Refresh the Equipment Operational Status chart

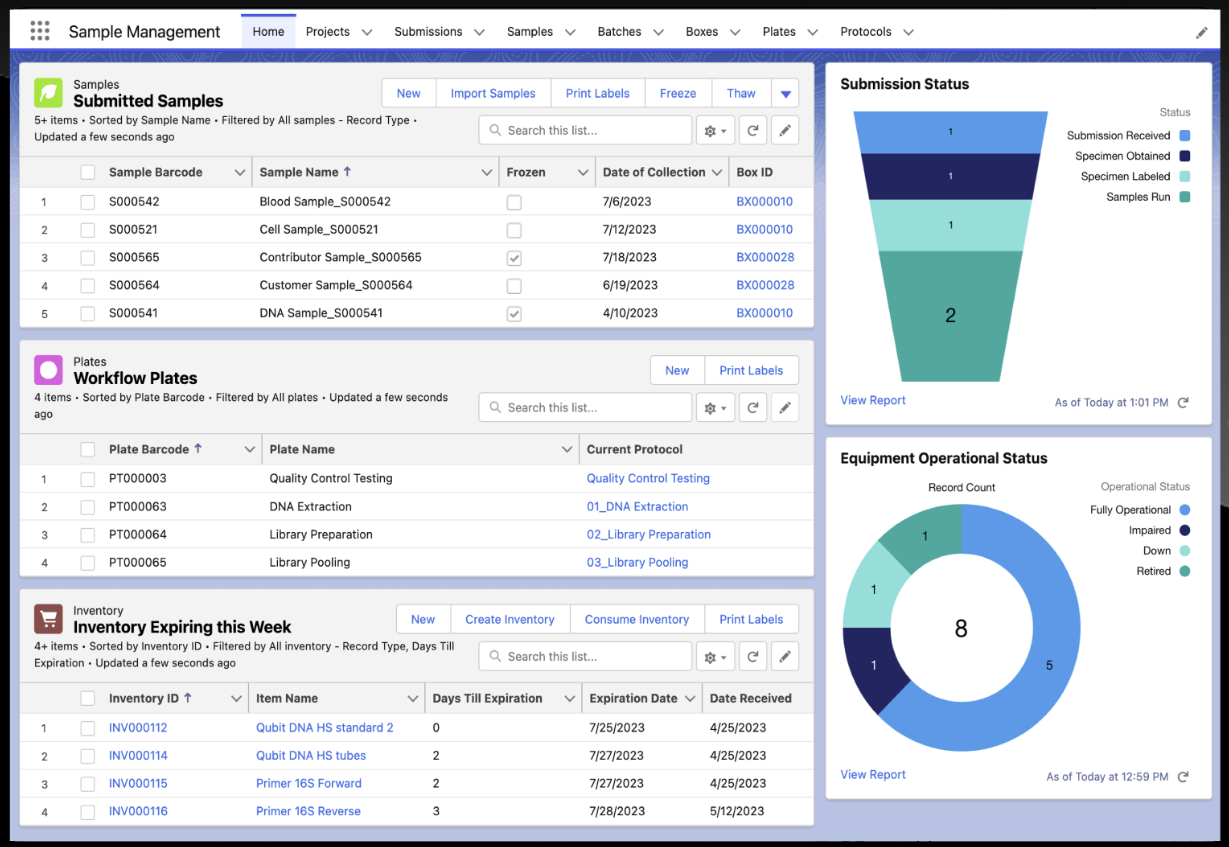[x=1183, y=776]
